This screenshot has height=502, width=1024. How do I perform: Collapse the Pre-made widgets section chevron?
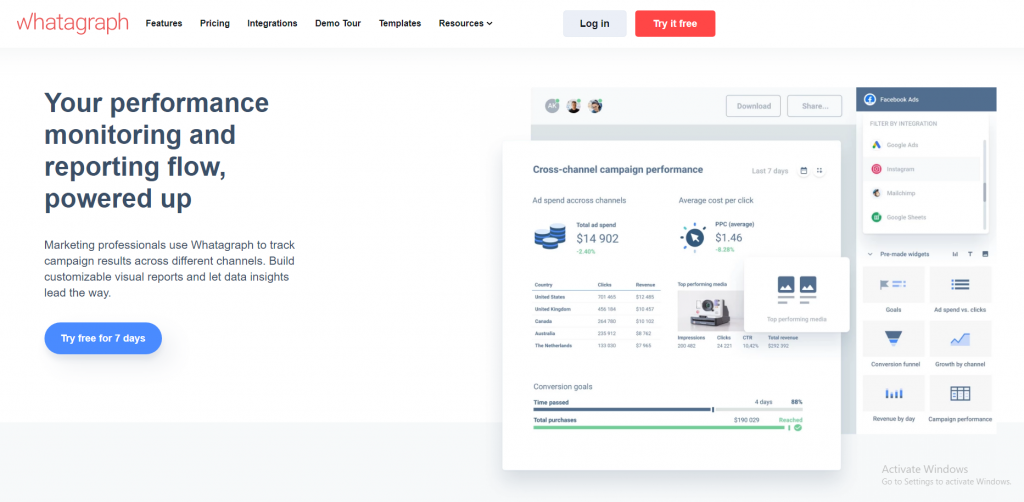(x=870, y=254)
